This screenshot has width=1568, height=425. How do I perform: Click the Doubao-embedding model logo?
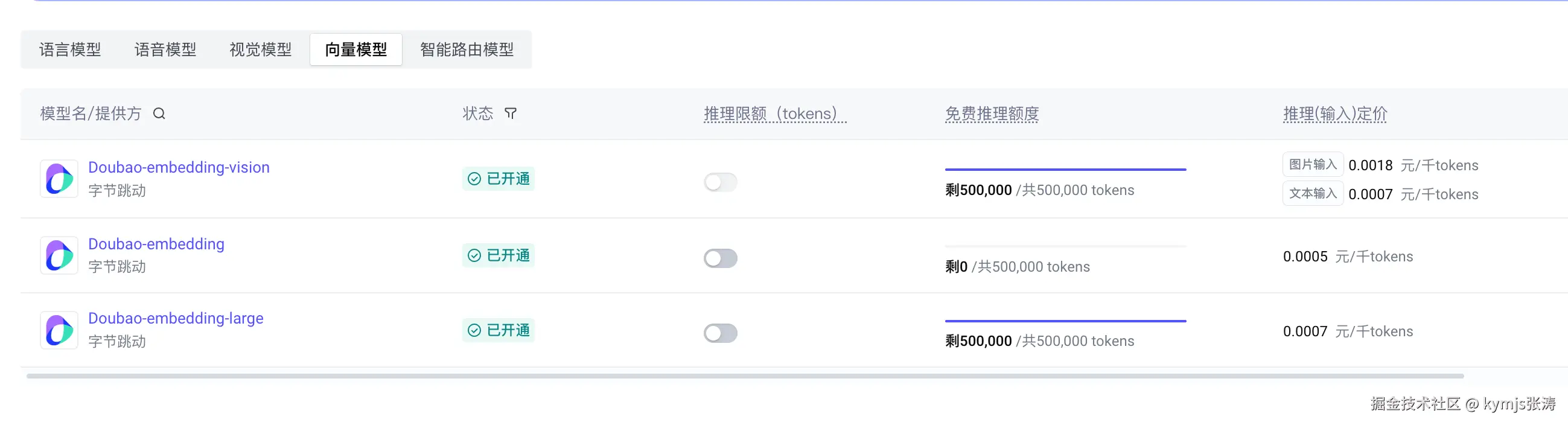click(x=59, y=255)
